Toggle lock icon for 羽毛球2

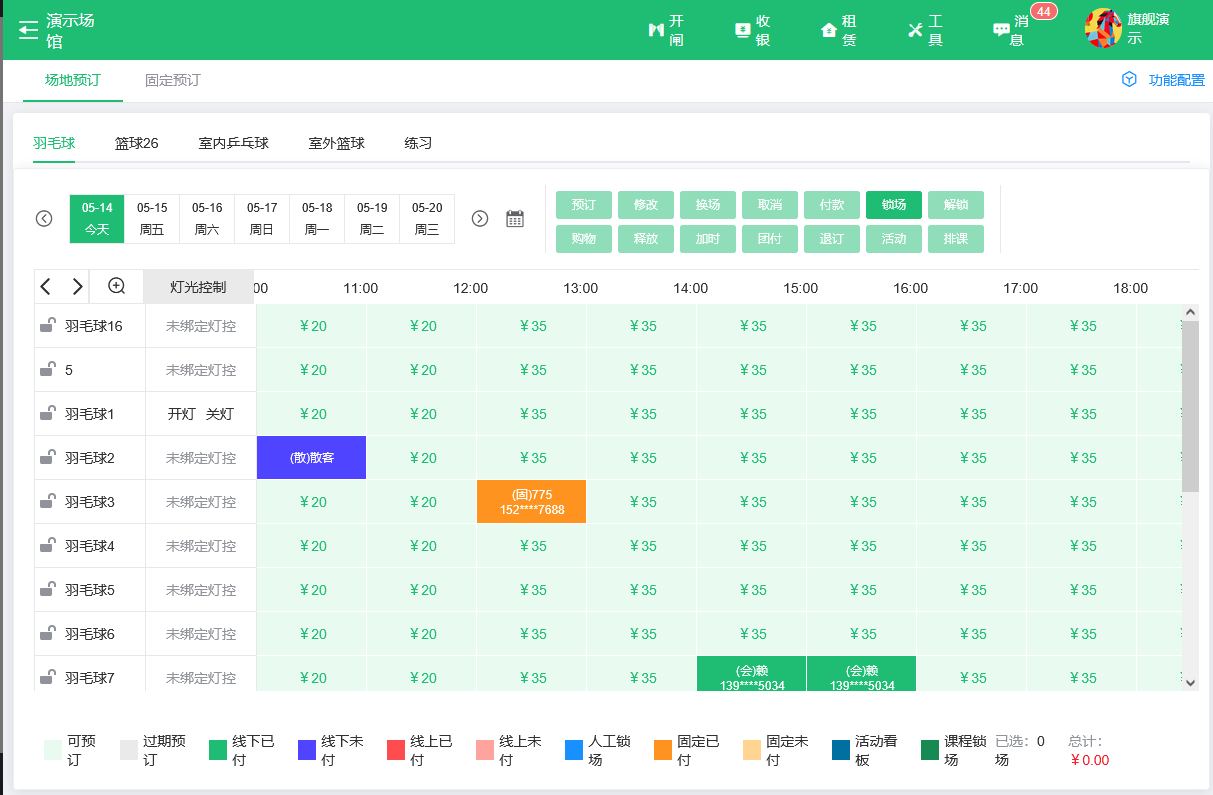pyautogui.click(x=47, y=457)
